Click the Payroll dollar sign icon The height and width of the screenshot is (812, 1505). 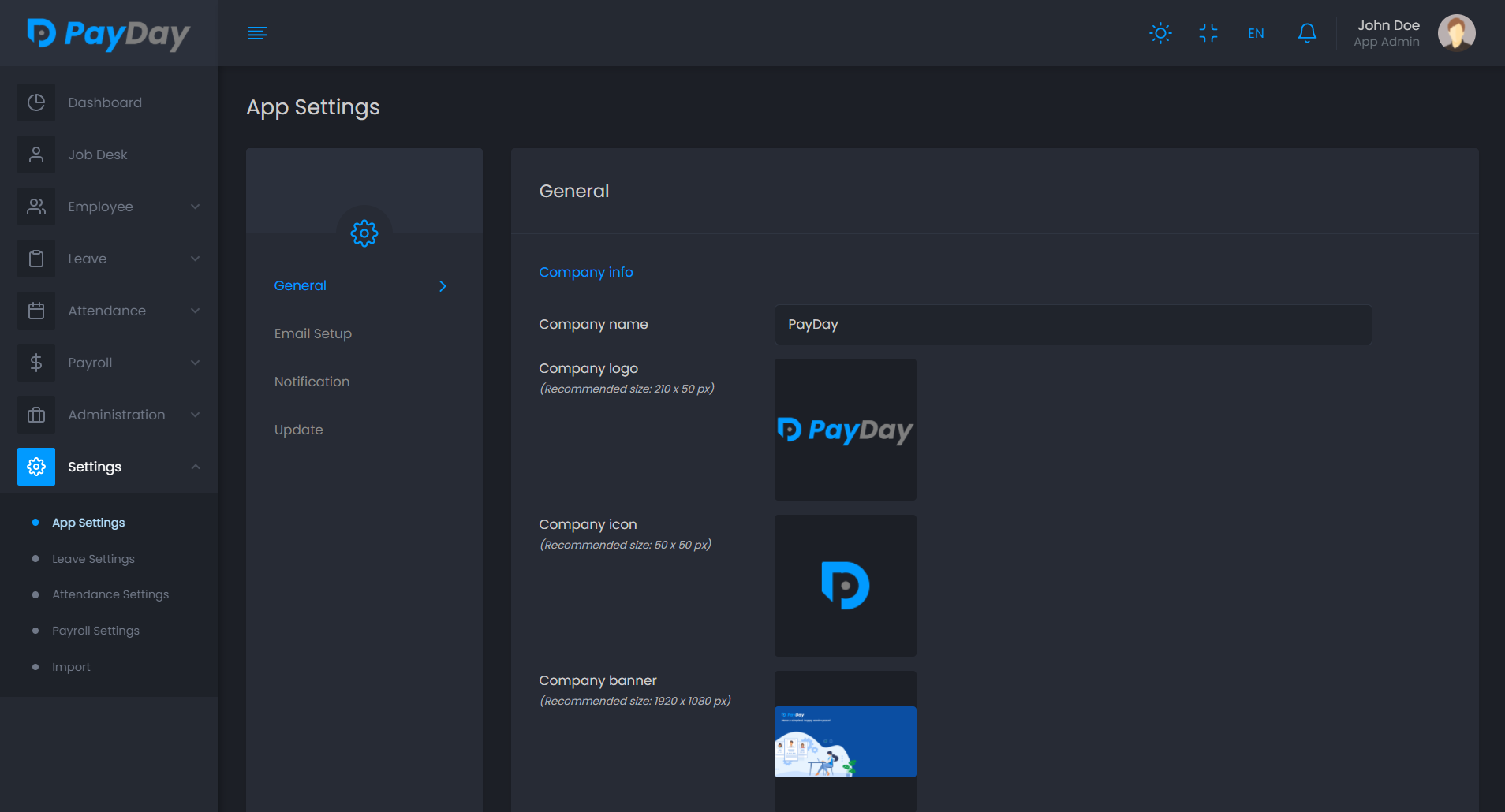point(36,363)
